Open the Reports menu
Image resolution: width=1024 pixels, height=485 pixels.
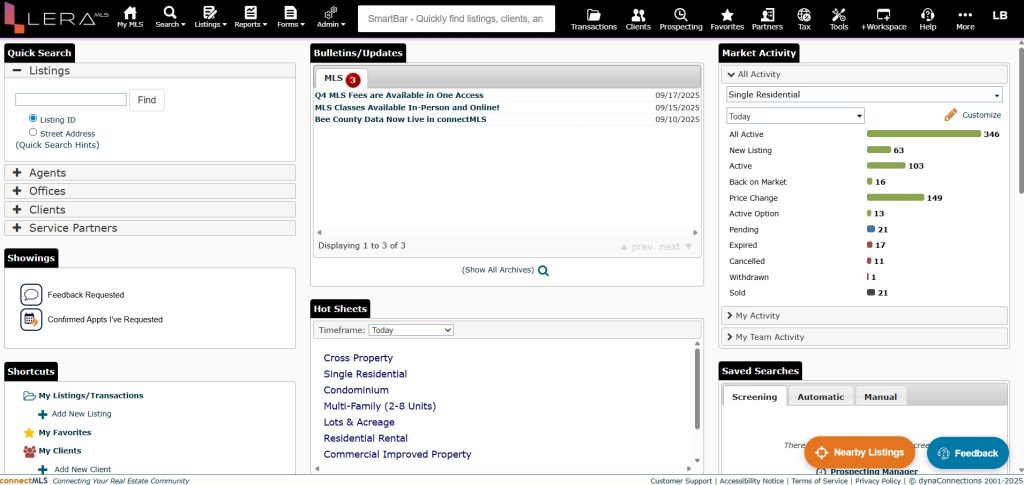click(249, 18)
